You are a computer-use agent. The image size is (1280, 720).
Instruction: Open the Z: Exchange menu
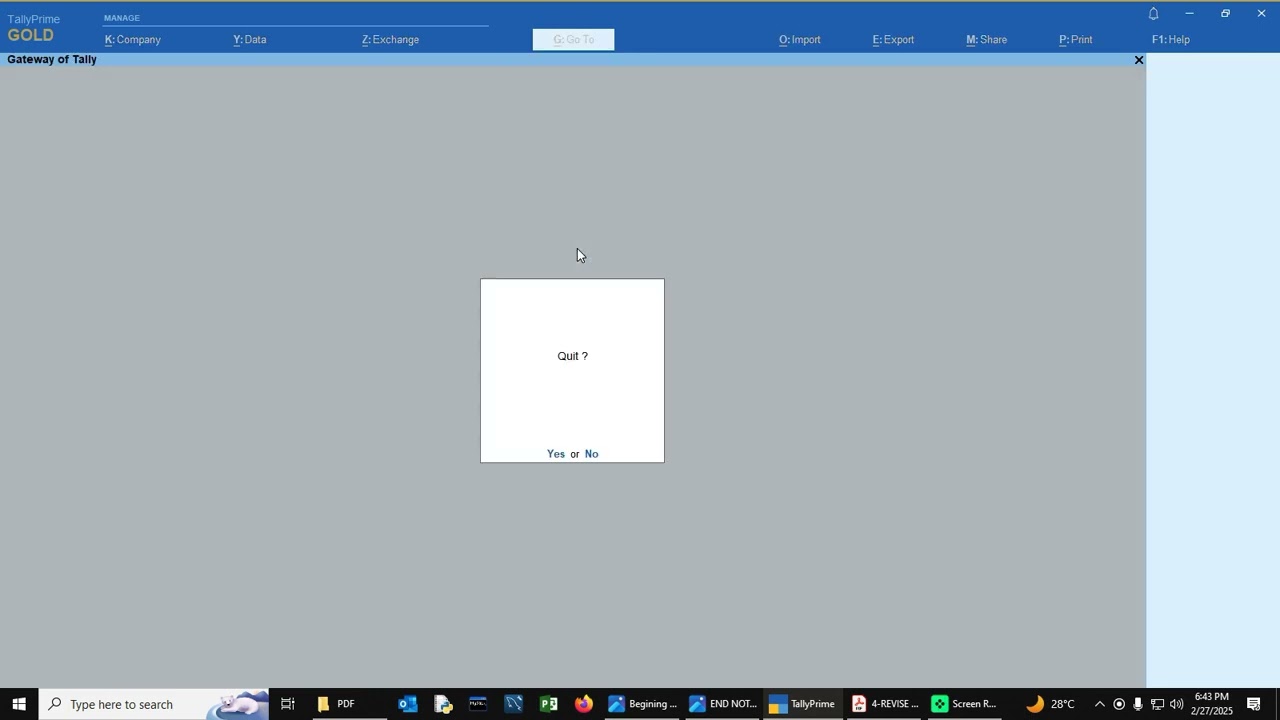point(390,40)
